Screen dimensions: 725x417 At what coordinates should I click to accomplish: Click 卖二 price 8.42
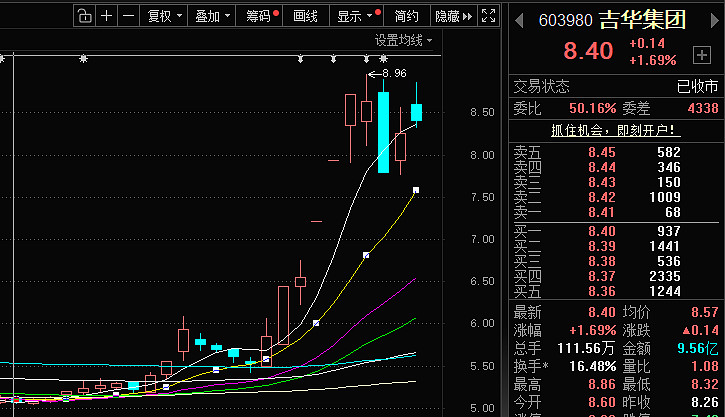coord(602,197)
